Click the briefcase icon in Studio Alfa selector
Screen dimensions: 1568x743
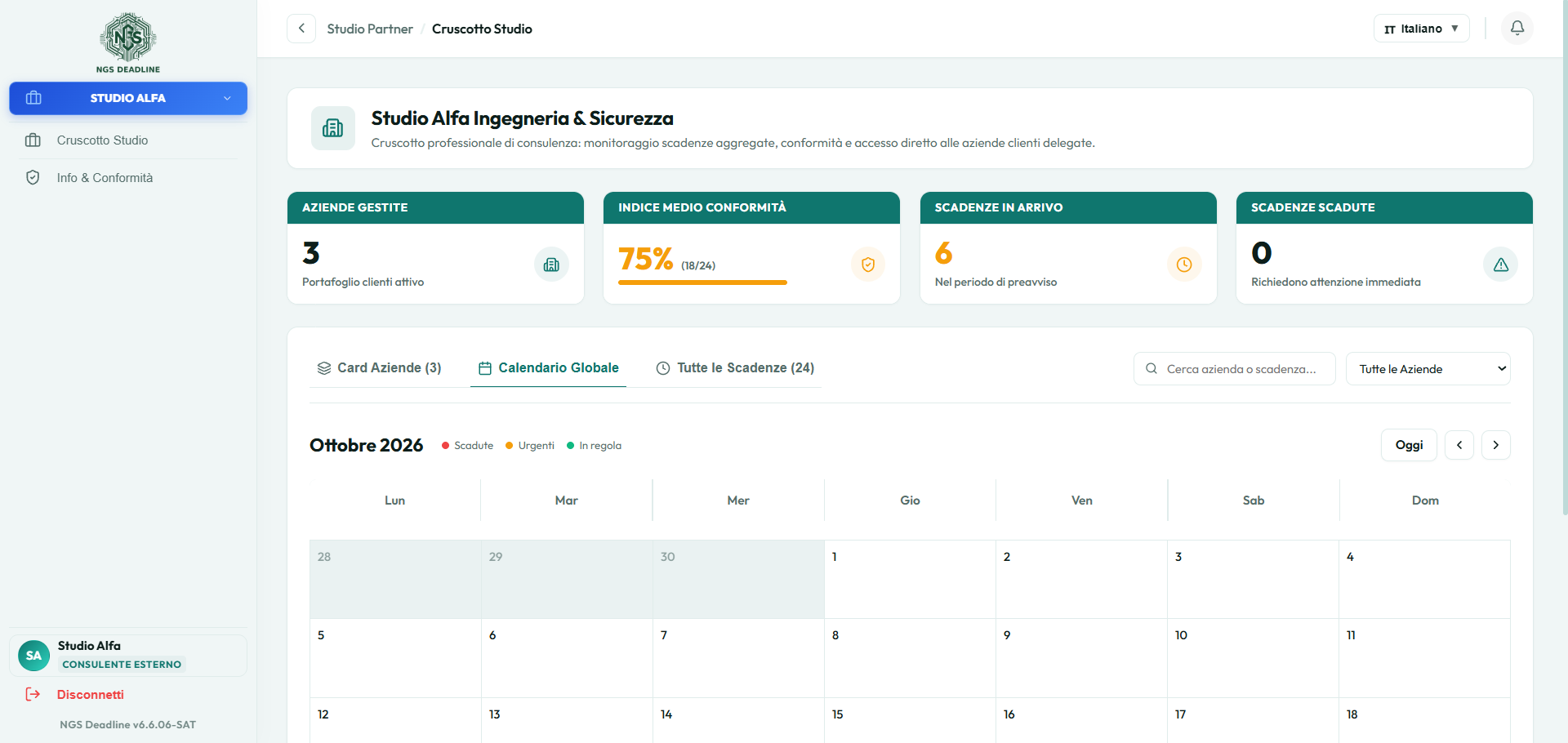coord(33,98)
